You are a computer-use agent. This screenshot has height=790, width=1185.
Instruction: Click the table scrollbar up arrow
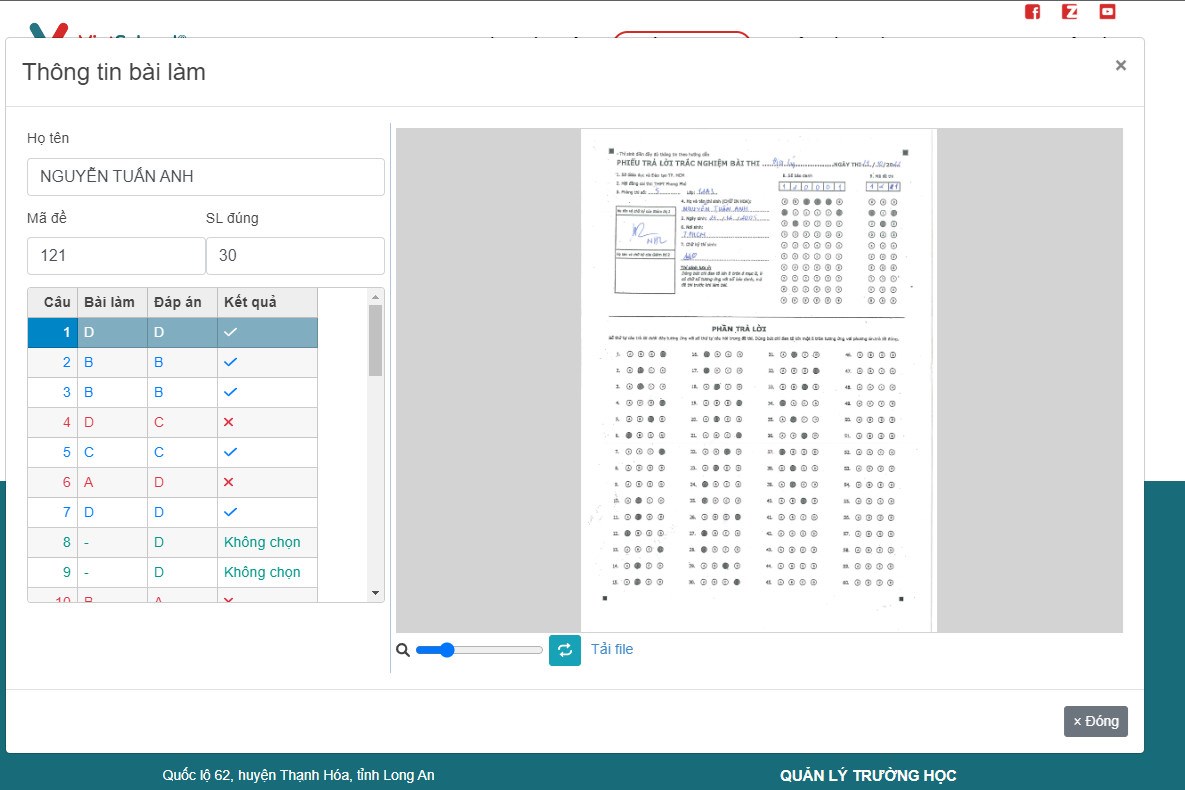(x=376, y=297)
